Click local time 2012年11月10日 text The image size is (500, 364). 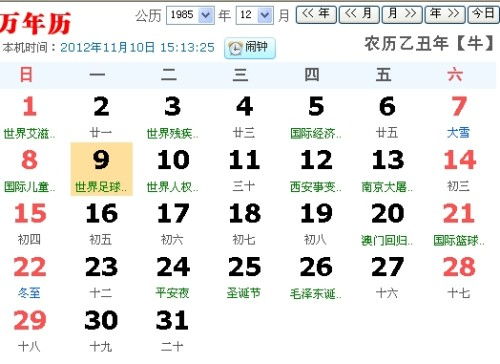pos(137,48)
